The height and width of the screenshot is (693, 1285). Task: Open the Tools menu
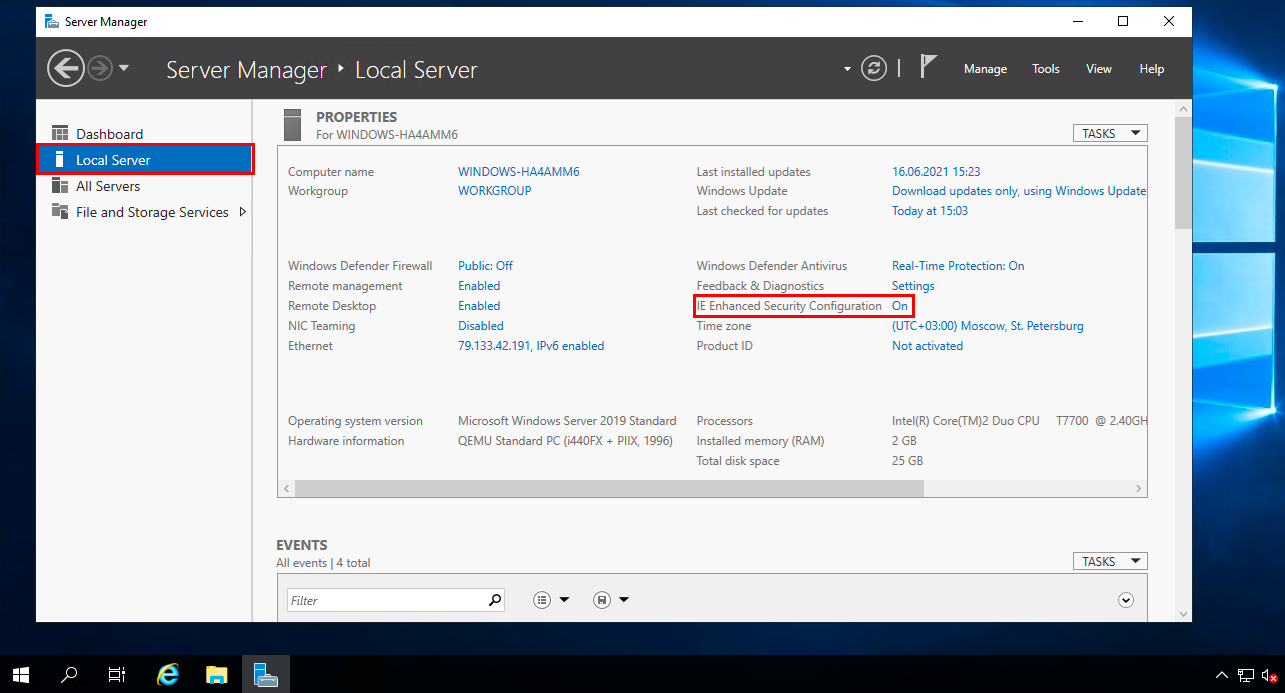coord(1046,69)
